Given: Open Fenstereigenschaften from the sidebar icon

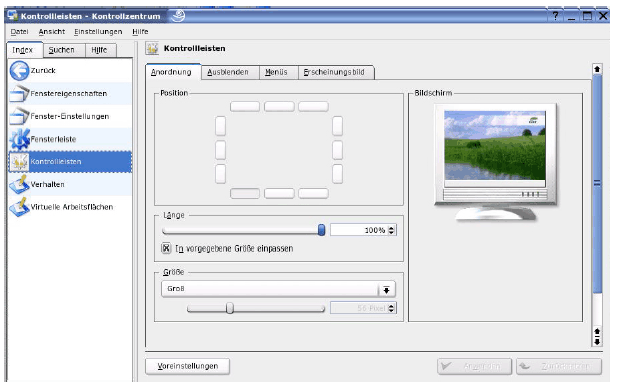Looking at the screenshot, I should coord(19,93).
